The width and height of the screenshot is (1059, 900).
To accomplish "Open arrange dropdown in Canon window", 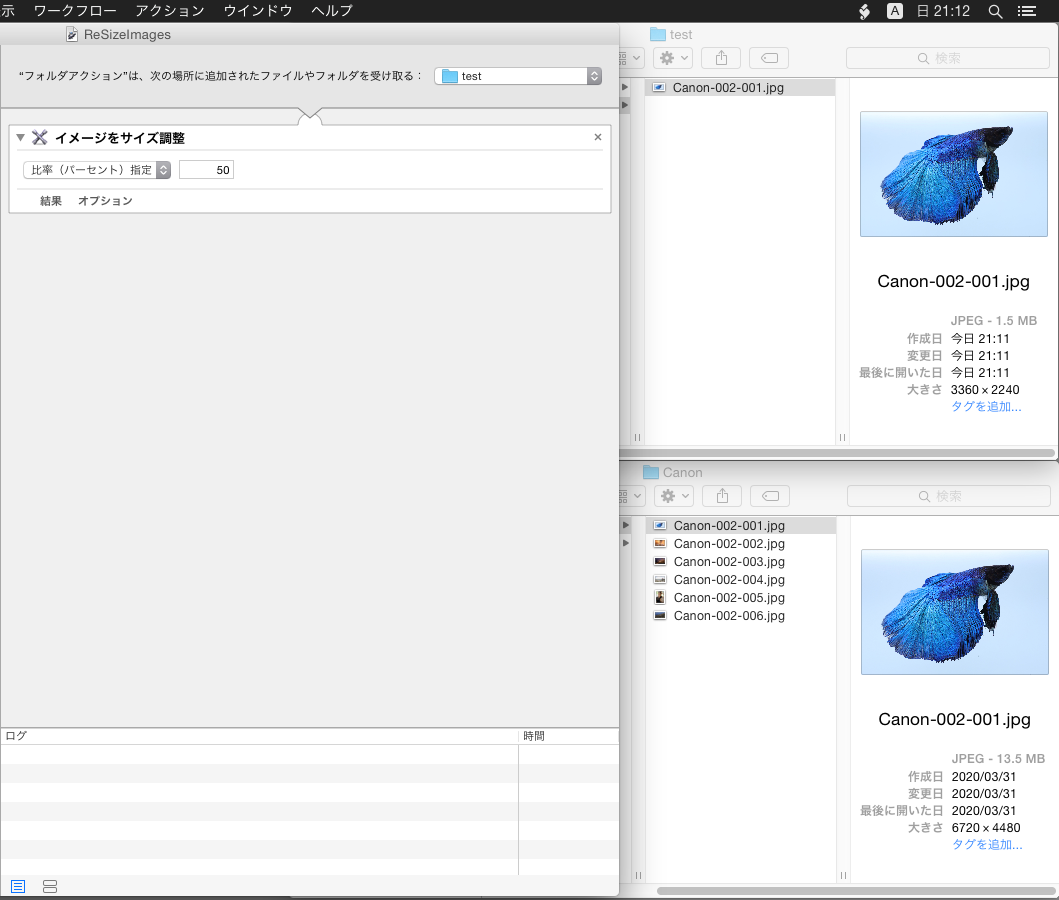I will click(x=632, y=496).
